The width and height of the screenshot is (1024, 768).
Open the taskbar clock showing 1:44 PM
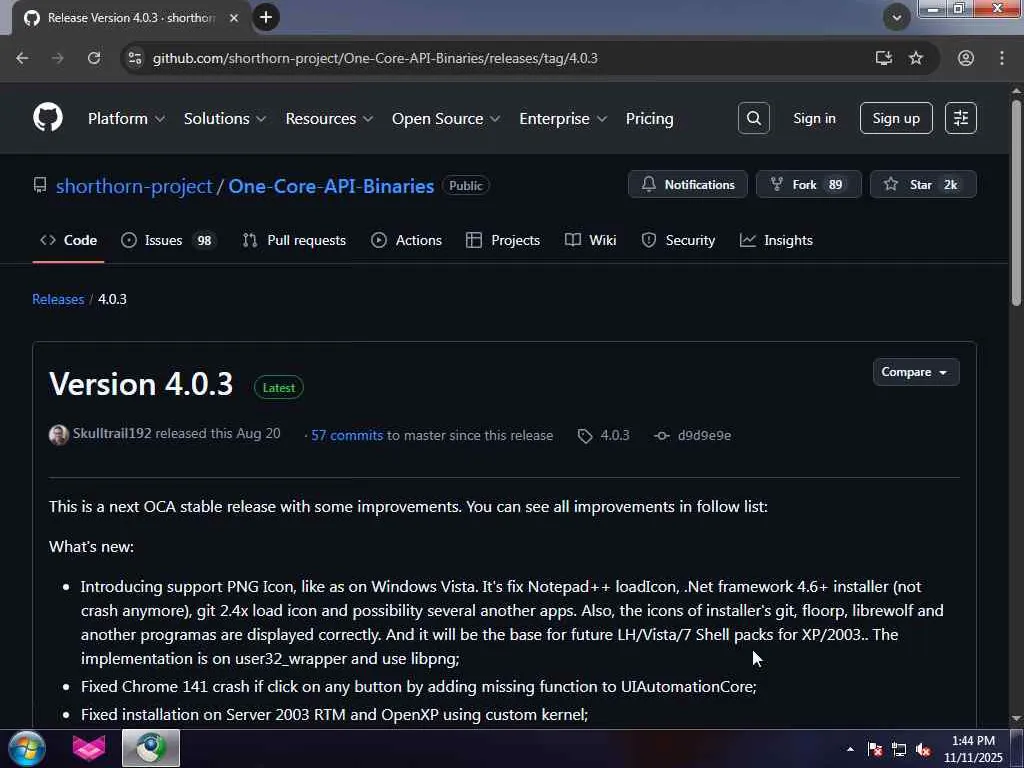point(973,749)
